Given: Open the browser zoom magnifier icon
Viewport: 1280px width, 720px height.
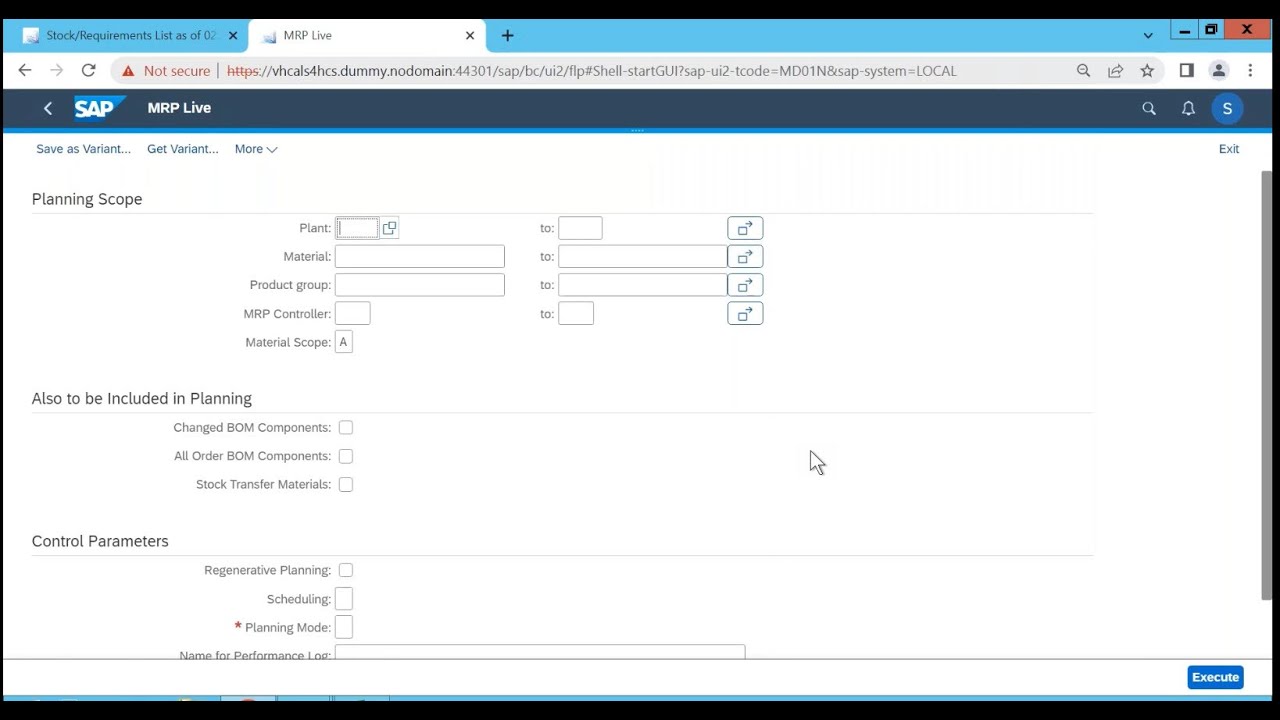Looking at the screenshot, I should click(1083, 70).
